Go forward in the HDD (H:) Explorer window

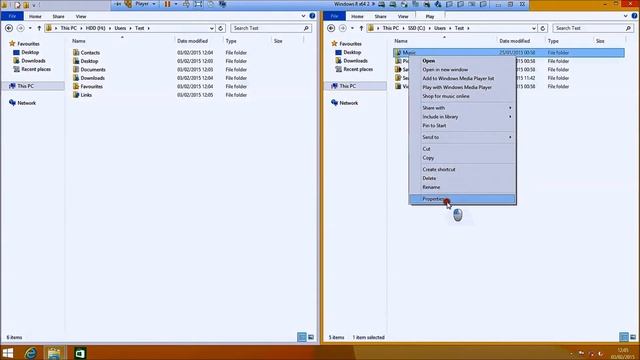tap(20, 28)
